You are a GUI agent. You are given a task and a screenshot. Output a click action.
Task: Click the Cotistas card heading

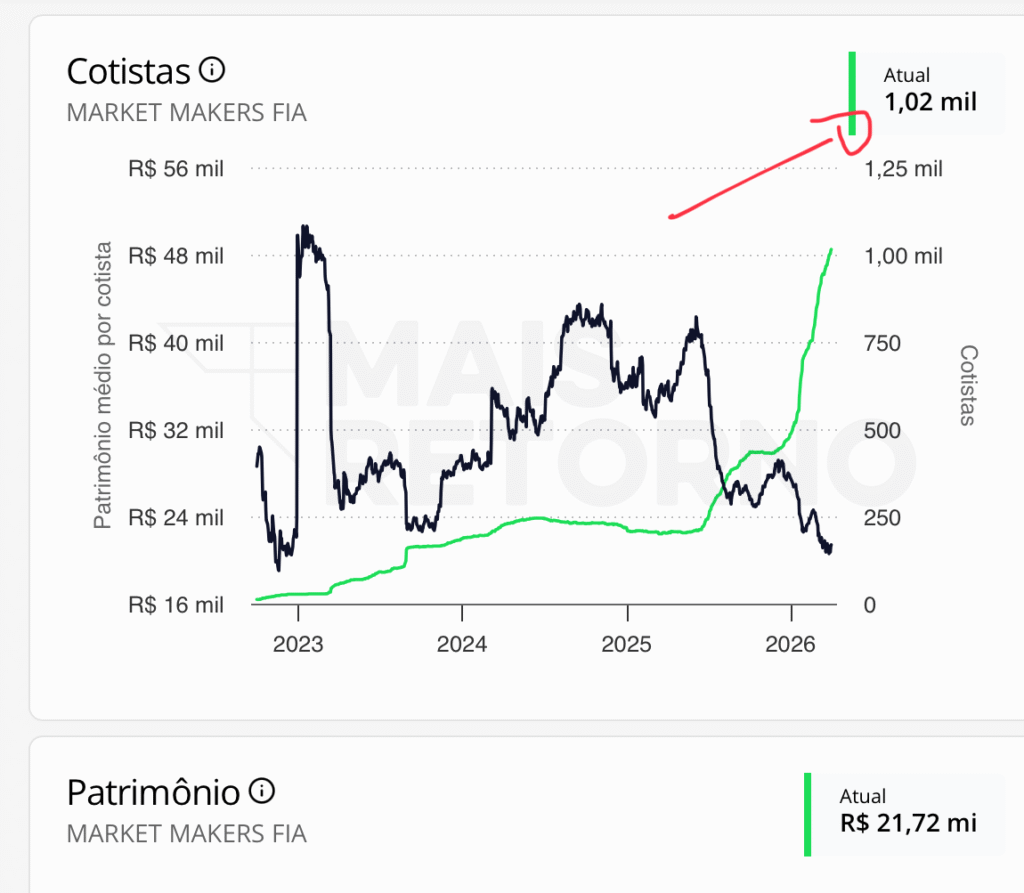click(x=128, y=72)
